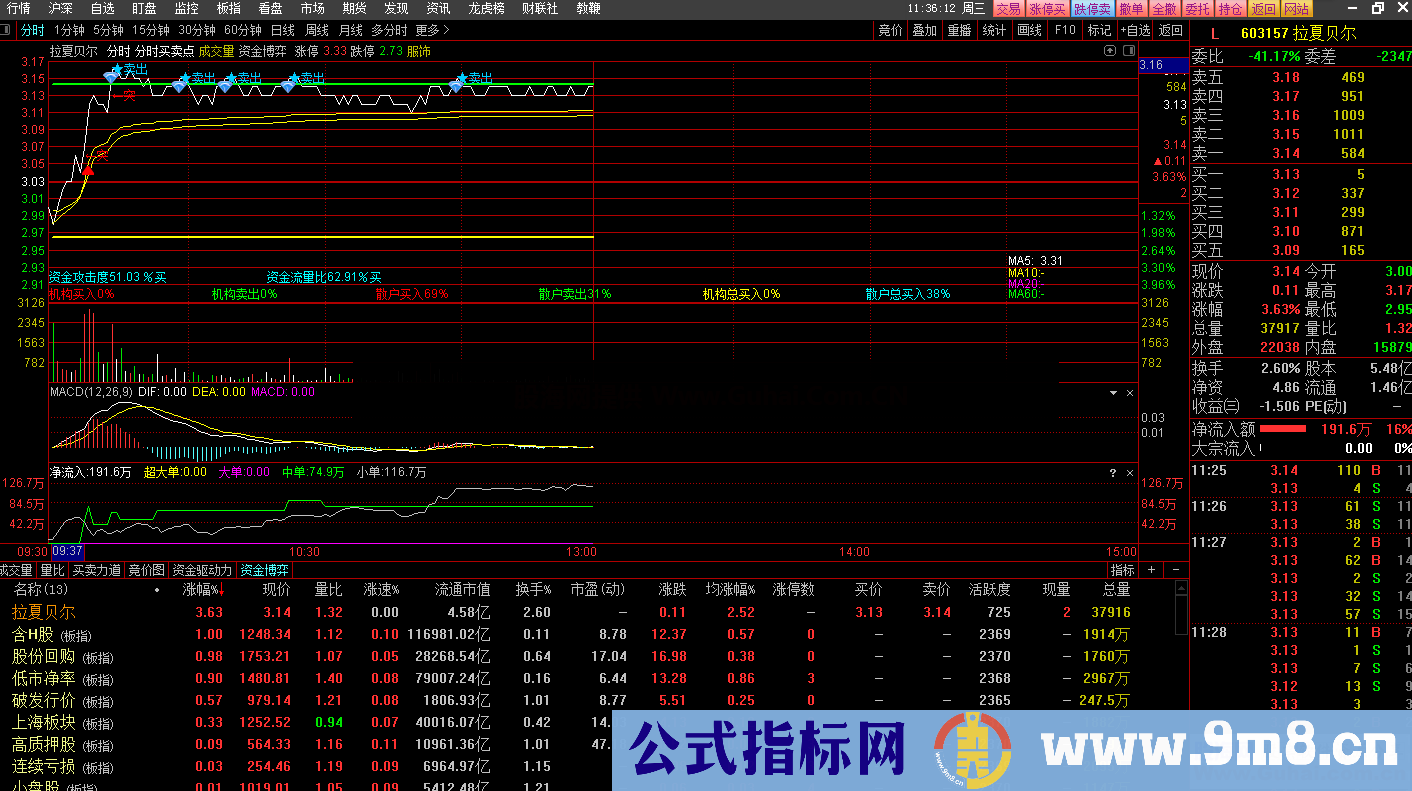Start the 重播 replay function

coord(958,29)
